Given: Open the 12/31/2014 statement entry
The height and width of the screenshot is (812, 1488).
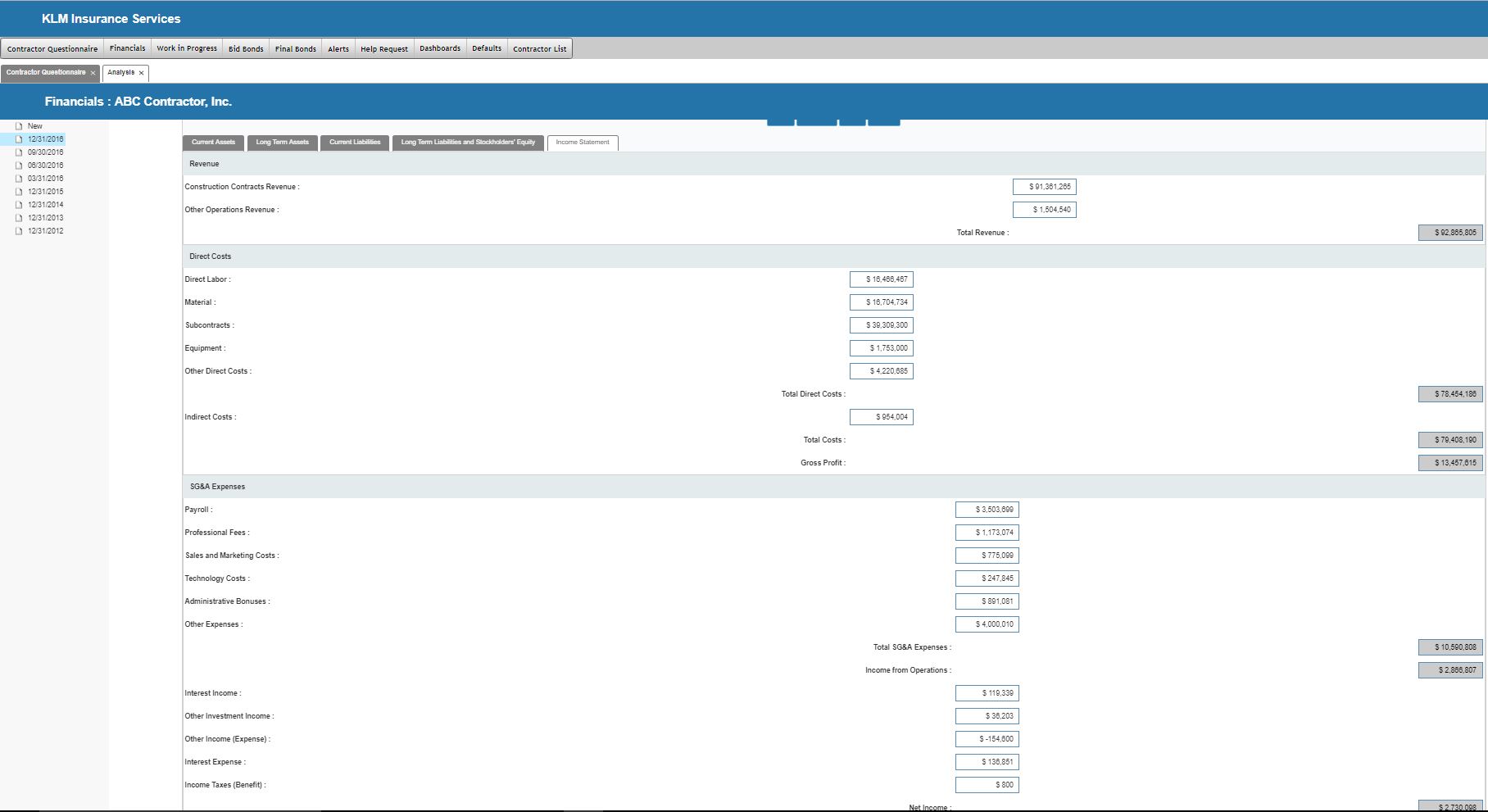Looking at the screenshot, I should (x=45, y=205).
